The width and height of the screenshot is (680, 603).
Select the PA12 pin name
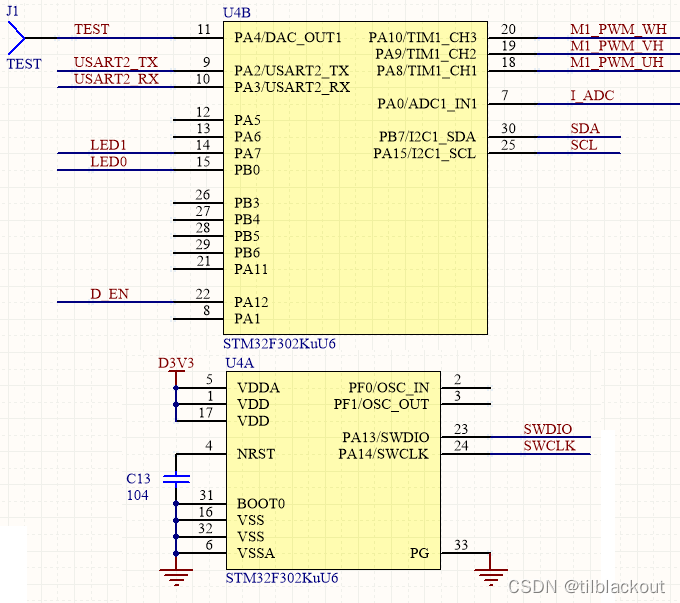(x=251, y=302)
